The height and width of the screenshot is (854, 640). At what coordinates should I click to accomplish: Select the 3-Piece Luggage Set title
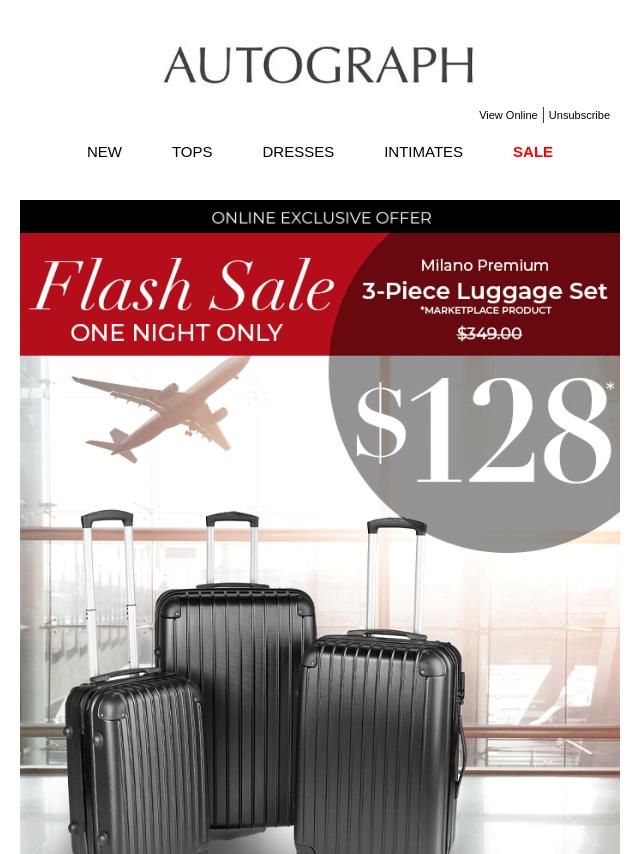(484, 291)
